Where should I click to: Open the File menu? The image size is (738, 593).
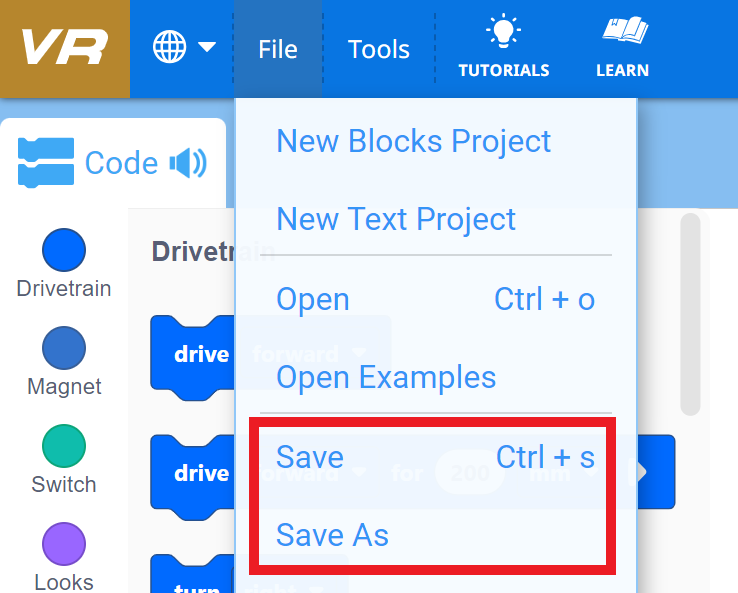tap(277, 49)
